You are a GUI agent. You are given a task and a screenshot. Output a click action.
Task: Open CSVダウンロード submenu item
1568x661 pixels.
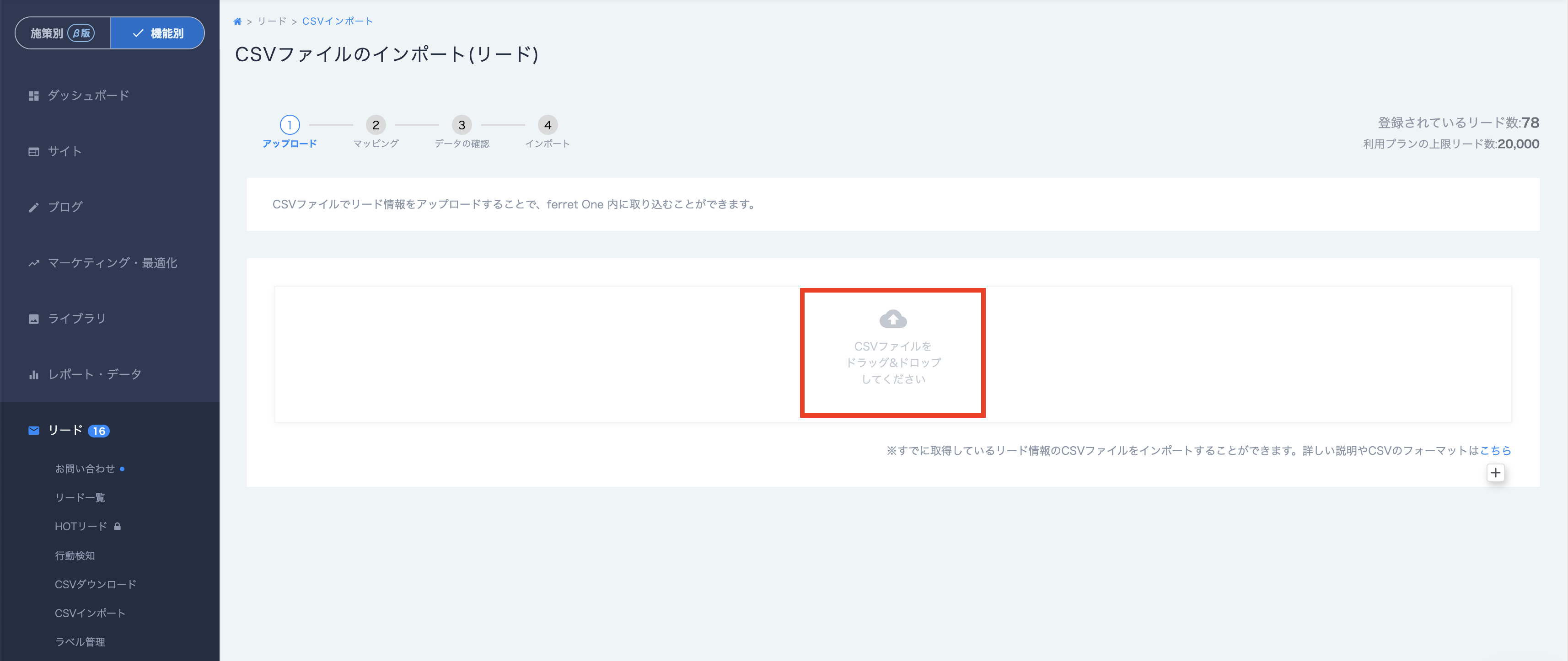pos(96,584)
